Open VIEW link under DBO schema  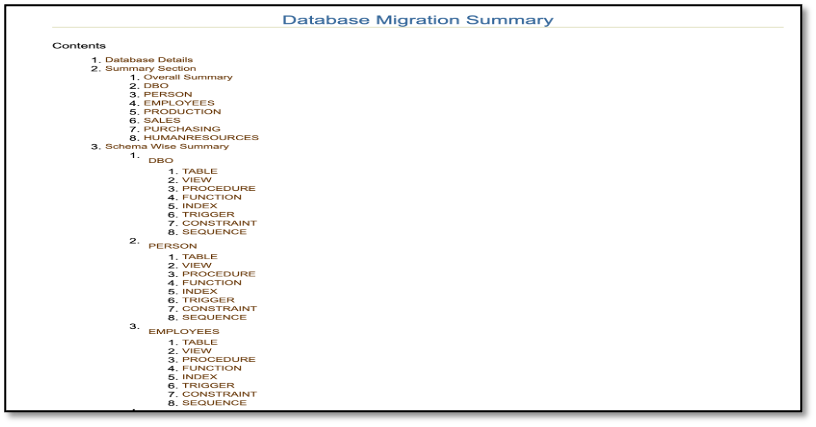pyautogui.click(x=197, y=180)
